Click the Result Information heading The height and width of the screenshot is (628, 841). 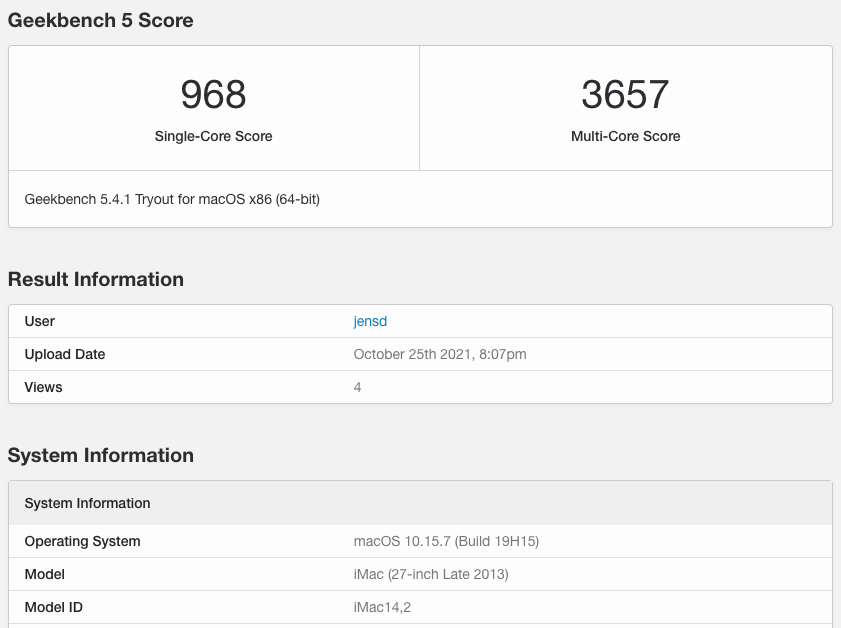(x=96, y=280)
